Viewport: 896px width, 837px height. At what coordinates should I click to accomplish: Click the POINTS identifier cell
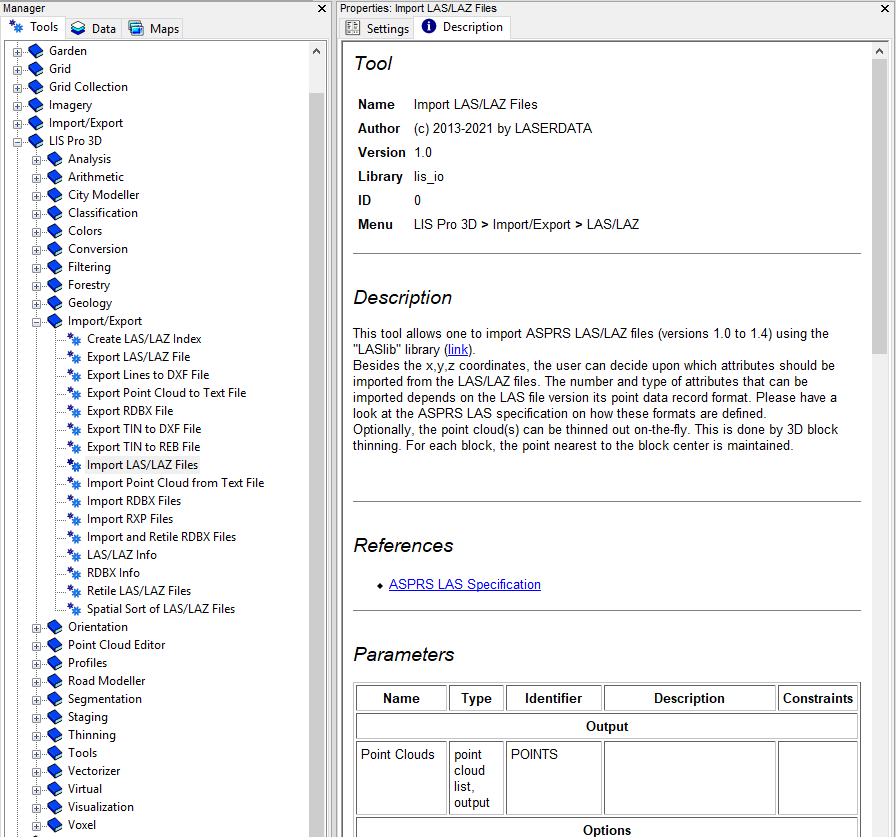(x=554, y=778)
